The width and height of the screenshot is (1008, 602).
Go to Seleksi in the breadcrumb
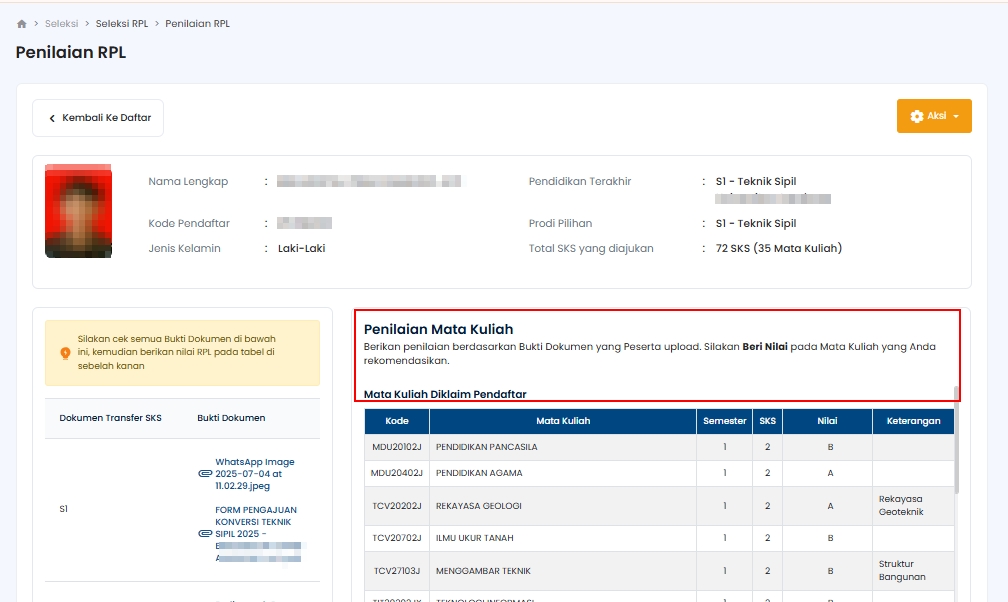click(x=62, y=23)
